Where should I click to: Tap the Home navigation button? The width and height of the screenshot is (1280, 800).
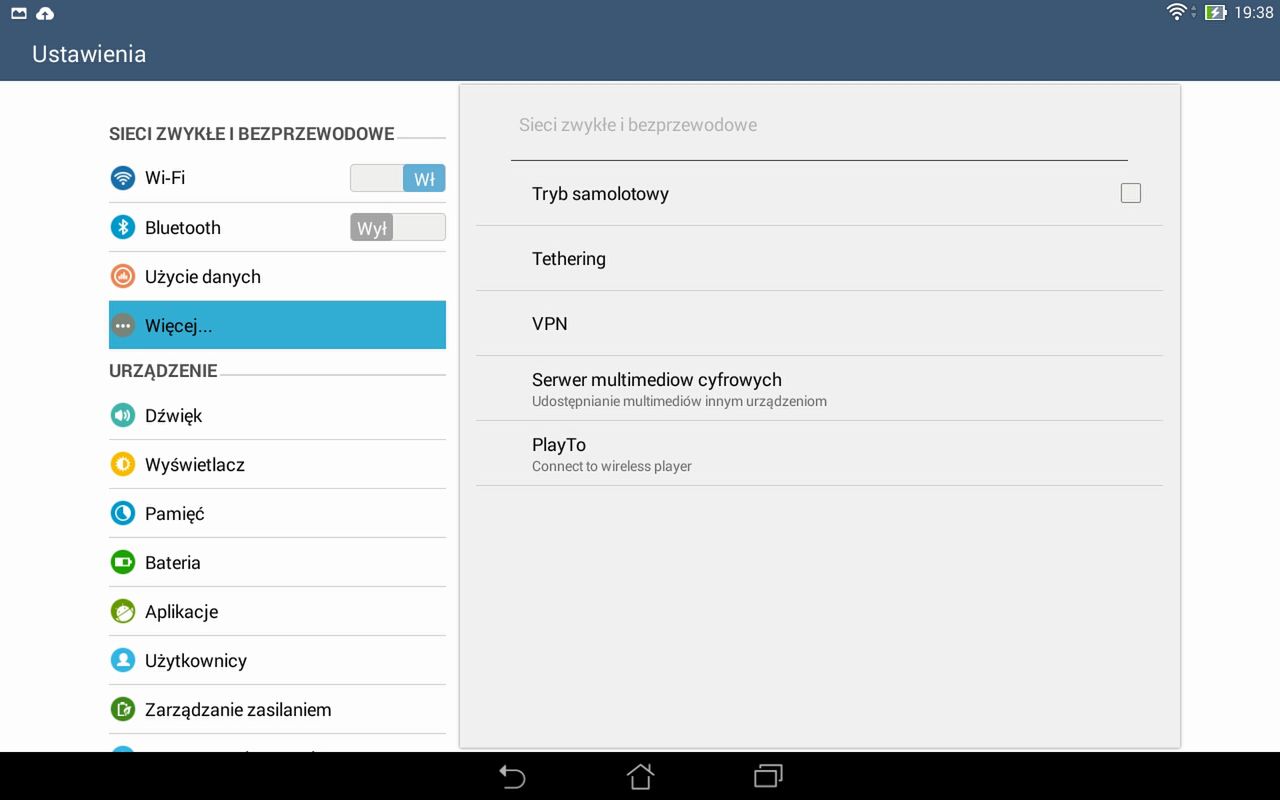tap(640, 776)
